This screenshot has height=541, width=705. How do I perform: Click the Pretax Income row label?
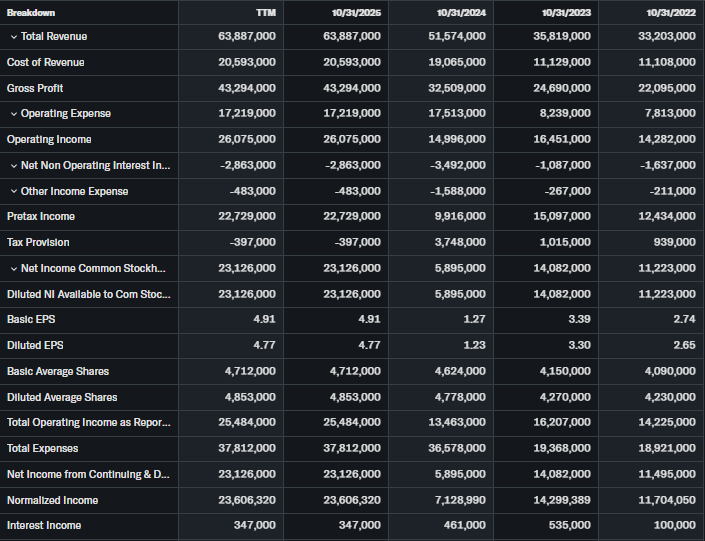point(41,217)
